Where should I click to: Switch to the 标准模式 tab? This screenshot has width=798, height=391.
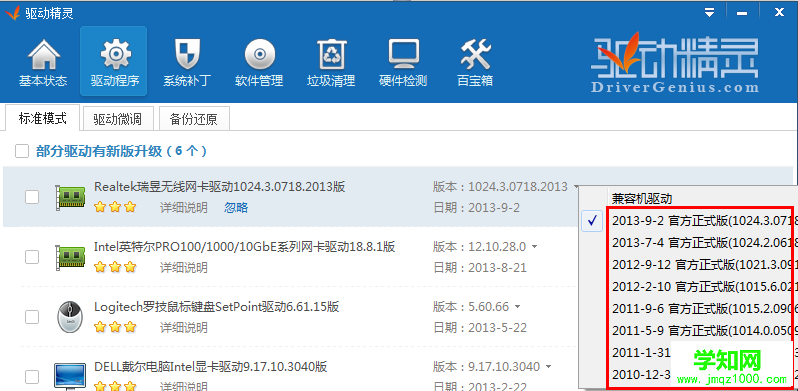pyautogui.click(x=43, y=119)
